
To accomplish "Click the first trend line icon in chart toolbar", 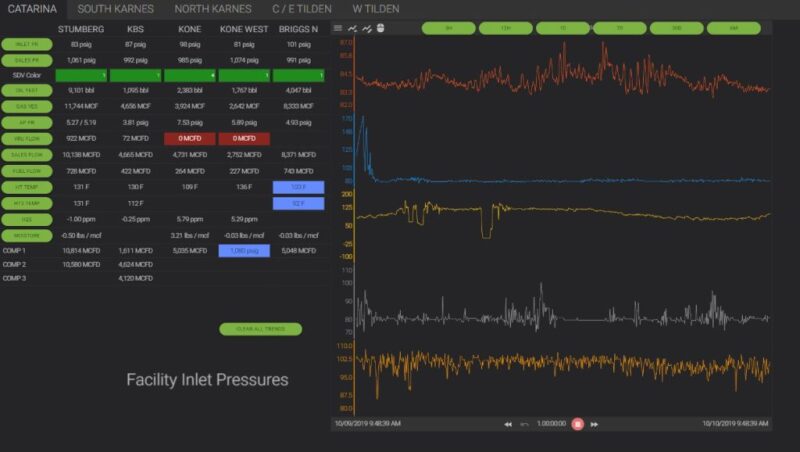I will [x=352, y=28].
